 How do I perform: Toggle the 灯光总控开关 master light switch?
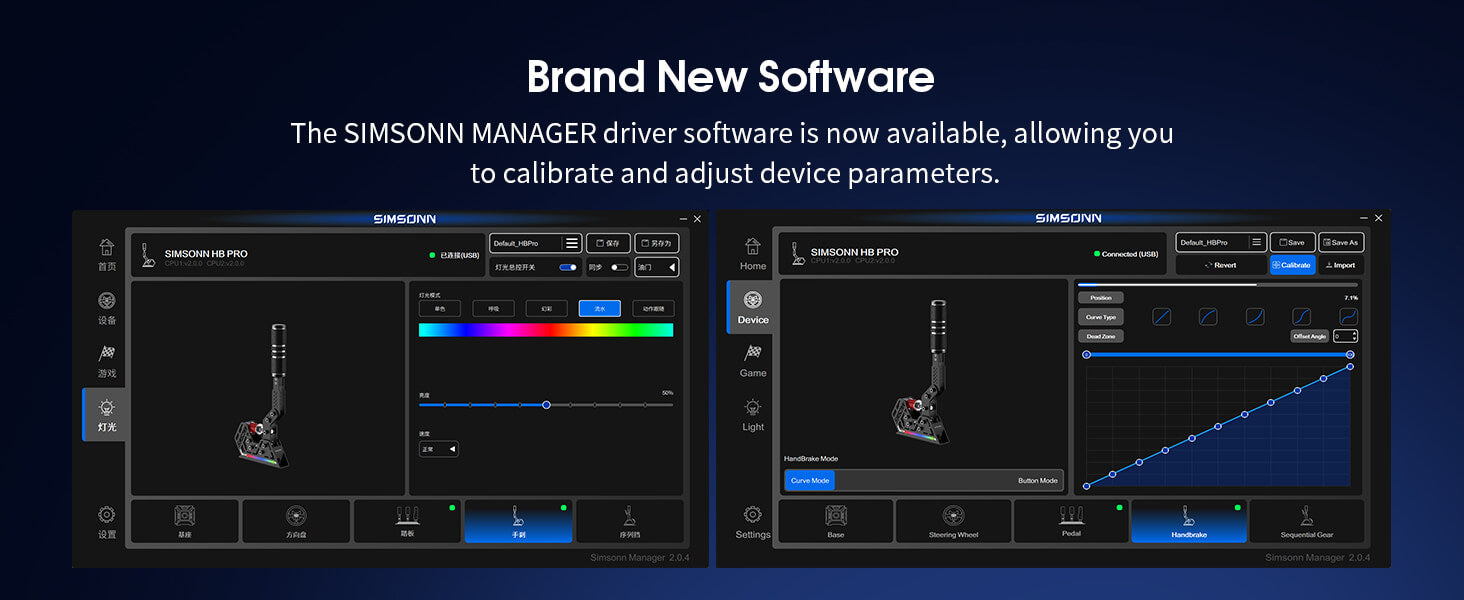click(x=567, y=267)
